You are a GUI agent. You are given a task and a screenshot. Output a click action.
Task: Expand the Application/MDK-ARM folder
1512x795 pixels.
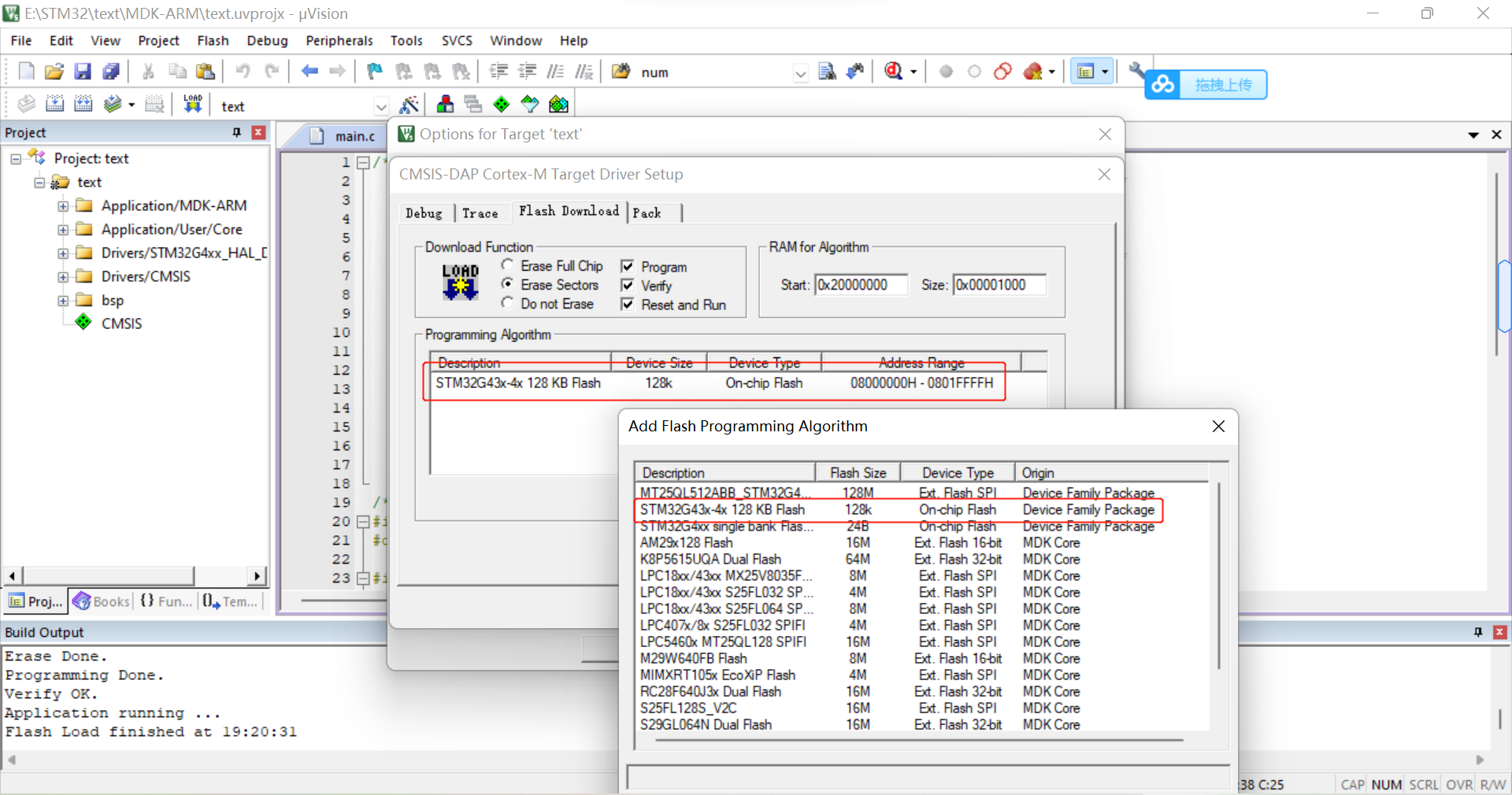tap(63, 206)
